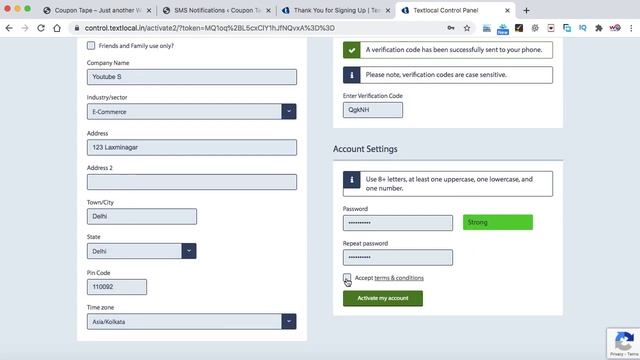
Task: Click the Asia/Kolkata time zone select box
Action: coord(191,322)
